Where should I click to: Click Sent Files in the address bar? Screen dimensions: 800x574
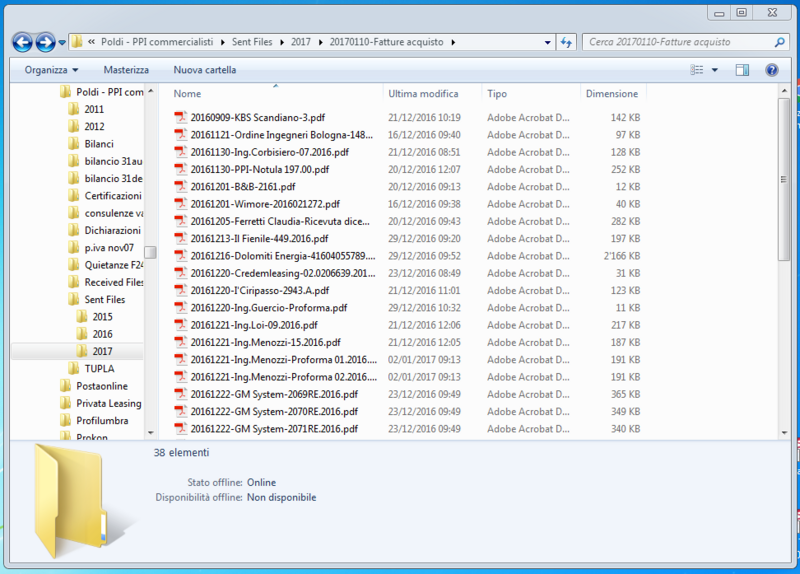click(252, 42)
